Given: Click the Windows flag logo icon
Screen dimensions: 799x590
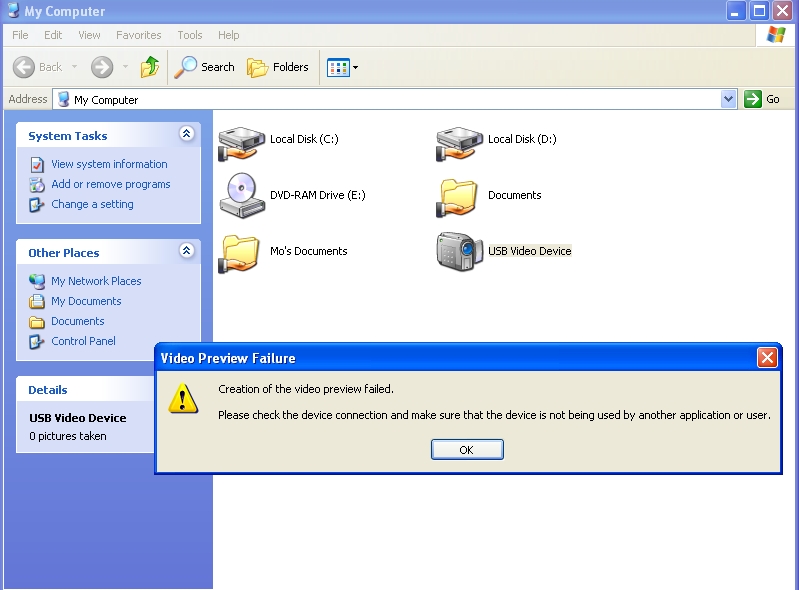Looking at the screenshot, I should tap(776, 35).
